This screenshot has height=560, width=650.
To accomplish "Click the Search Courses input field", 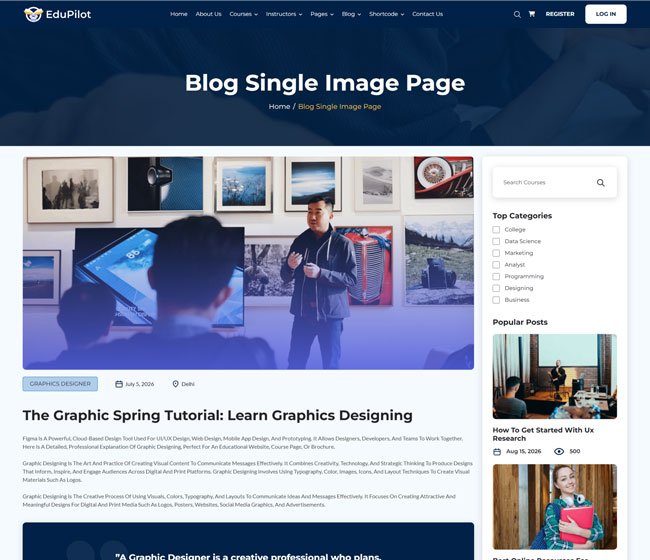I will (555, 183).
